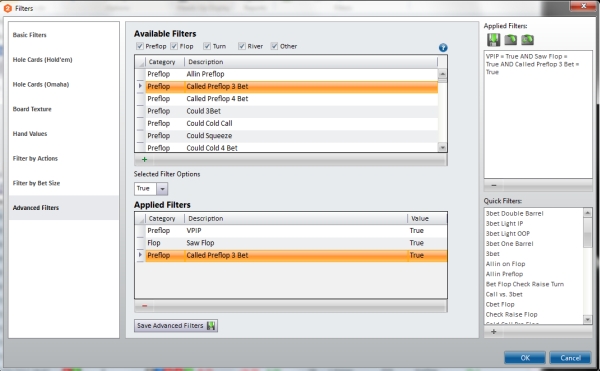The image size is (600, 371).
Task: Choose Allin Preflop quick filter
Action: pos(504,274)
